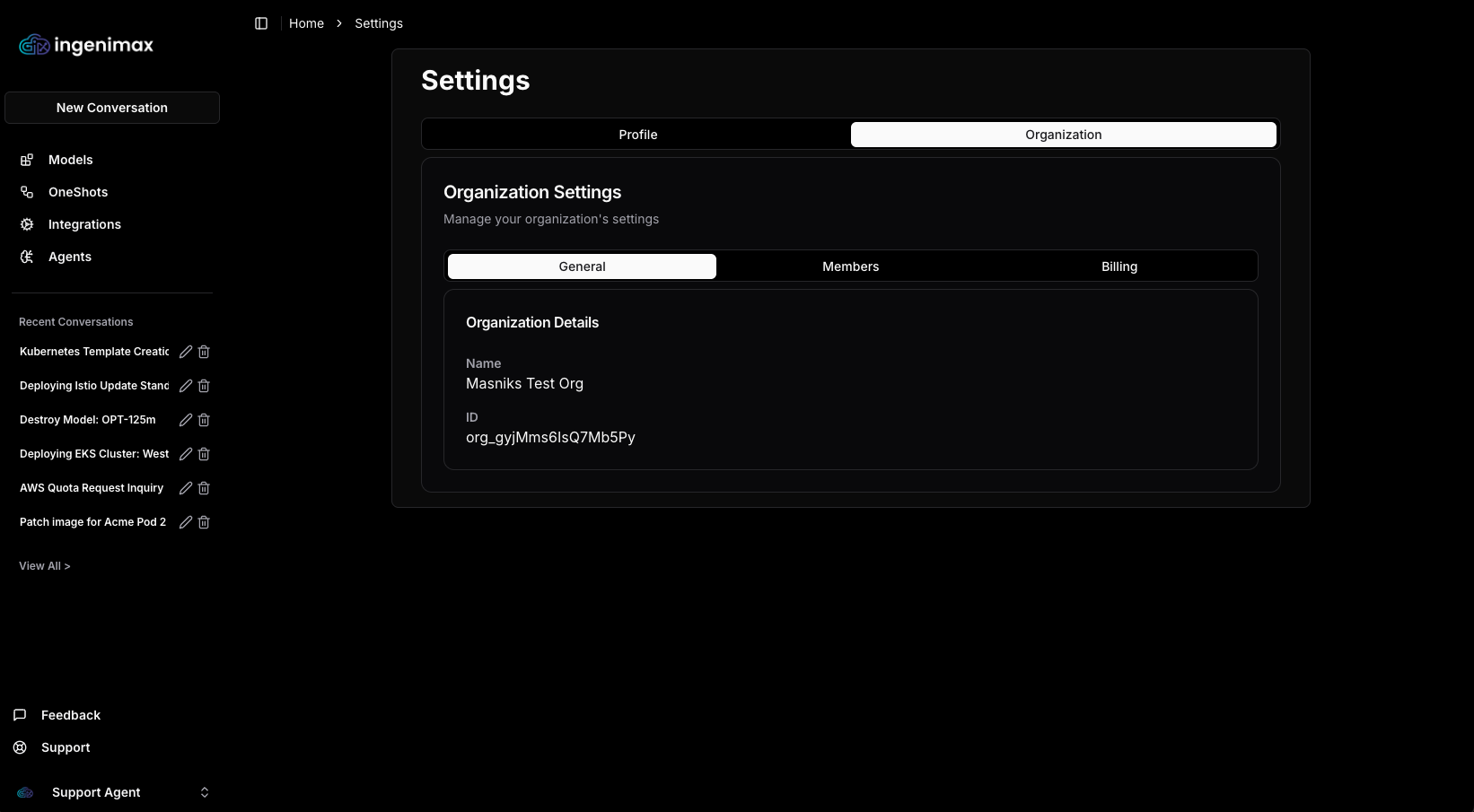Viewport: 1474px width, 812px height.
Task: Rename the Kubernetes Template conversation
Action: (x=186, y=352)
